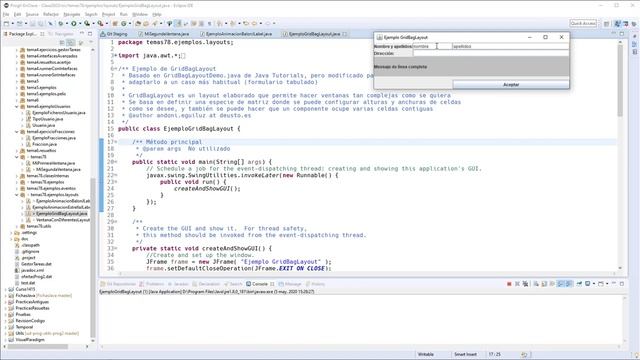Click the Debug toolbar icon

(x=60, y=24)
